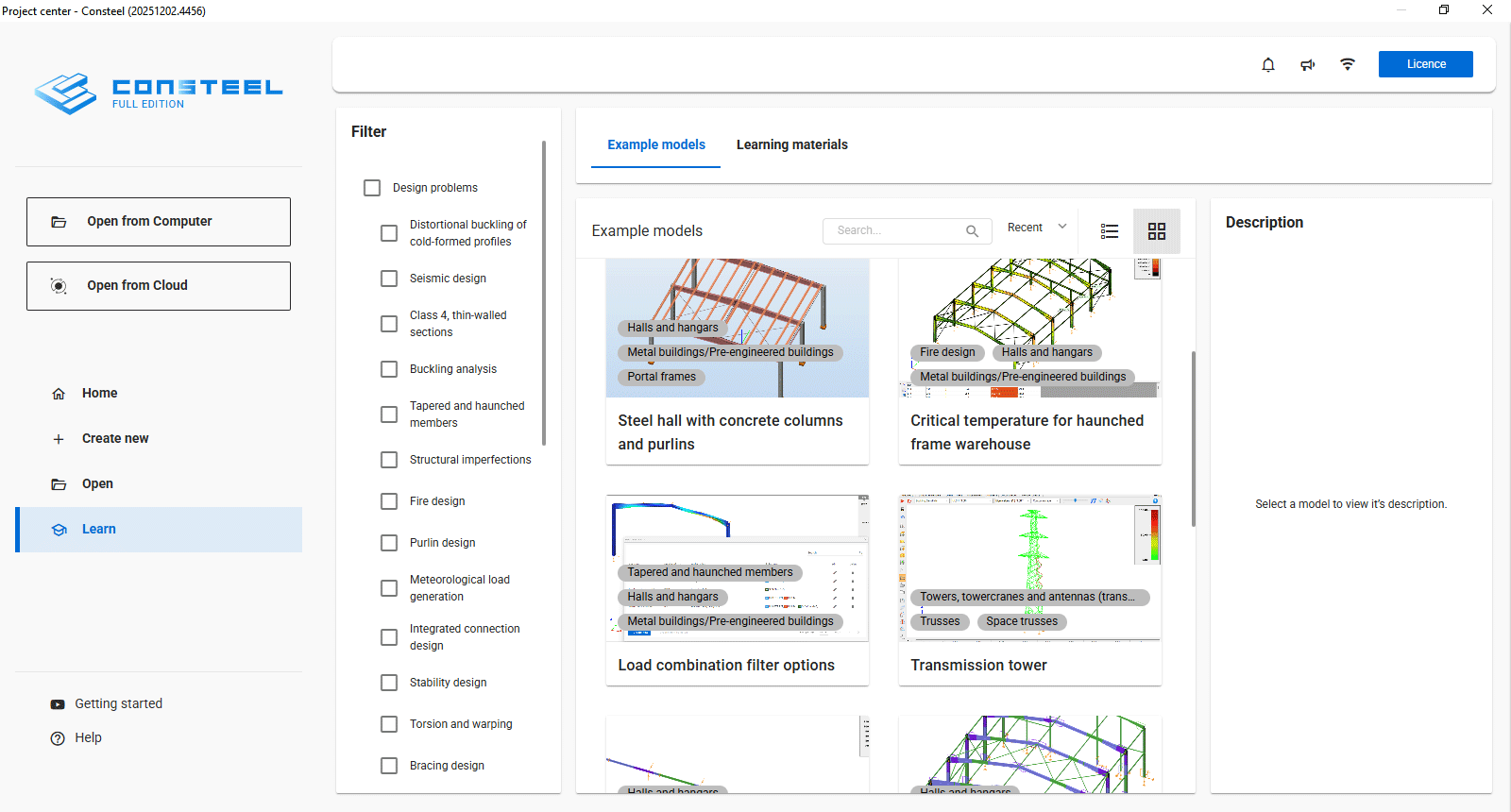Click the Load combination filter options title
This screenshot has height=812, width=1511.
pos(726,666)
